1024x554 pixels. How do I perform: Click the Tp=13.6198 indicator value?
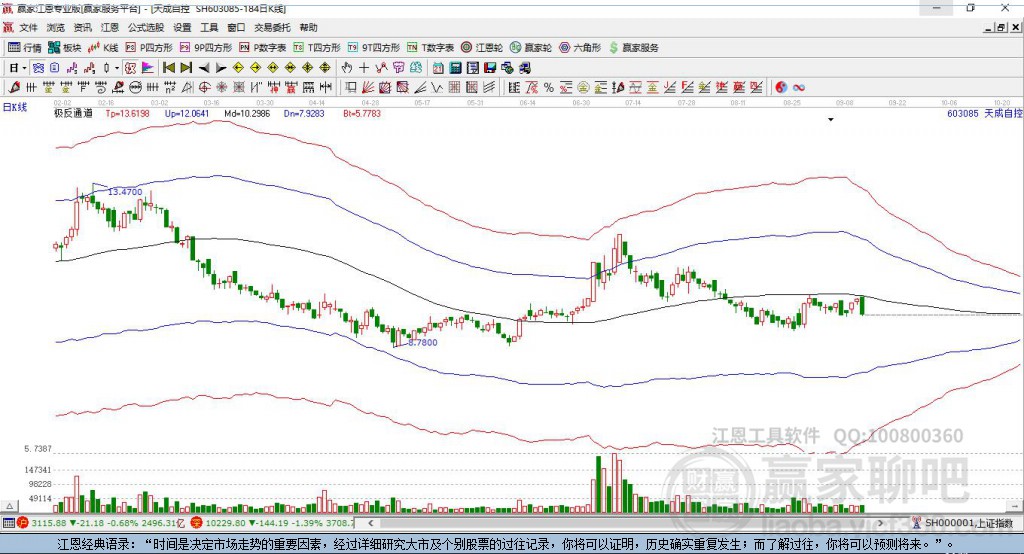tap(127, 114)
